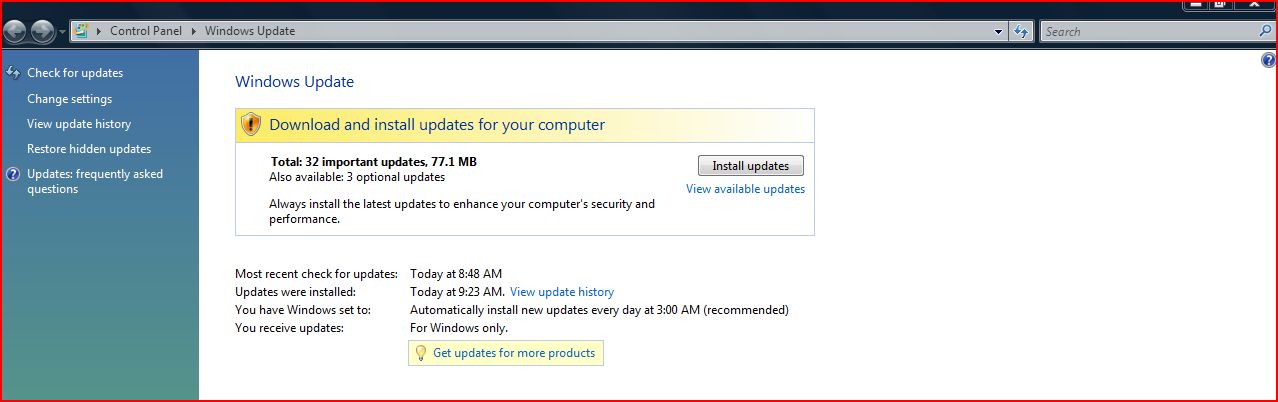Viewport: 1278px width, 402px height.
Task: Open Restore hidden updates link
Action: (x=89, y=149)
